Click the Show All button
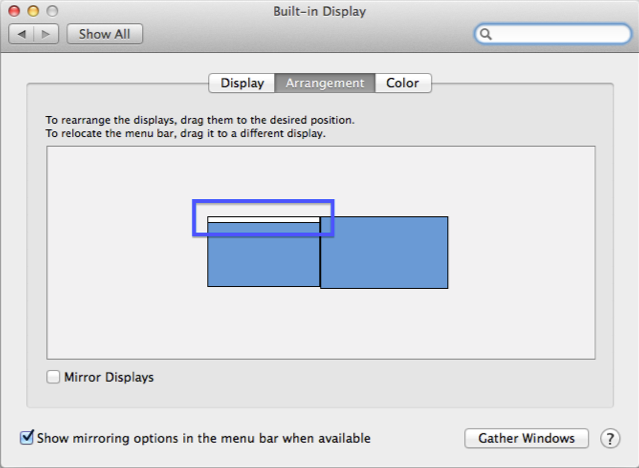 click(x=105, y=34)
